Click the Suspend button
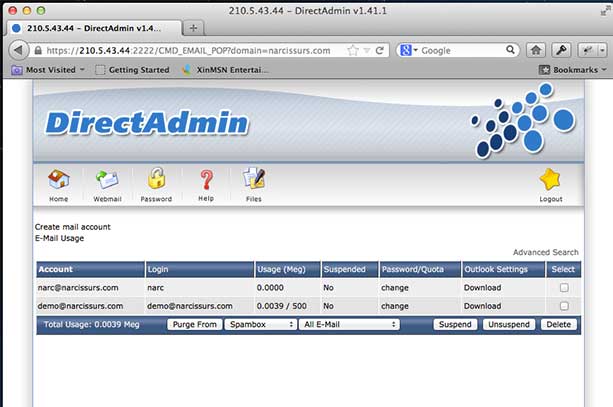 pos(455,325)
